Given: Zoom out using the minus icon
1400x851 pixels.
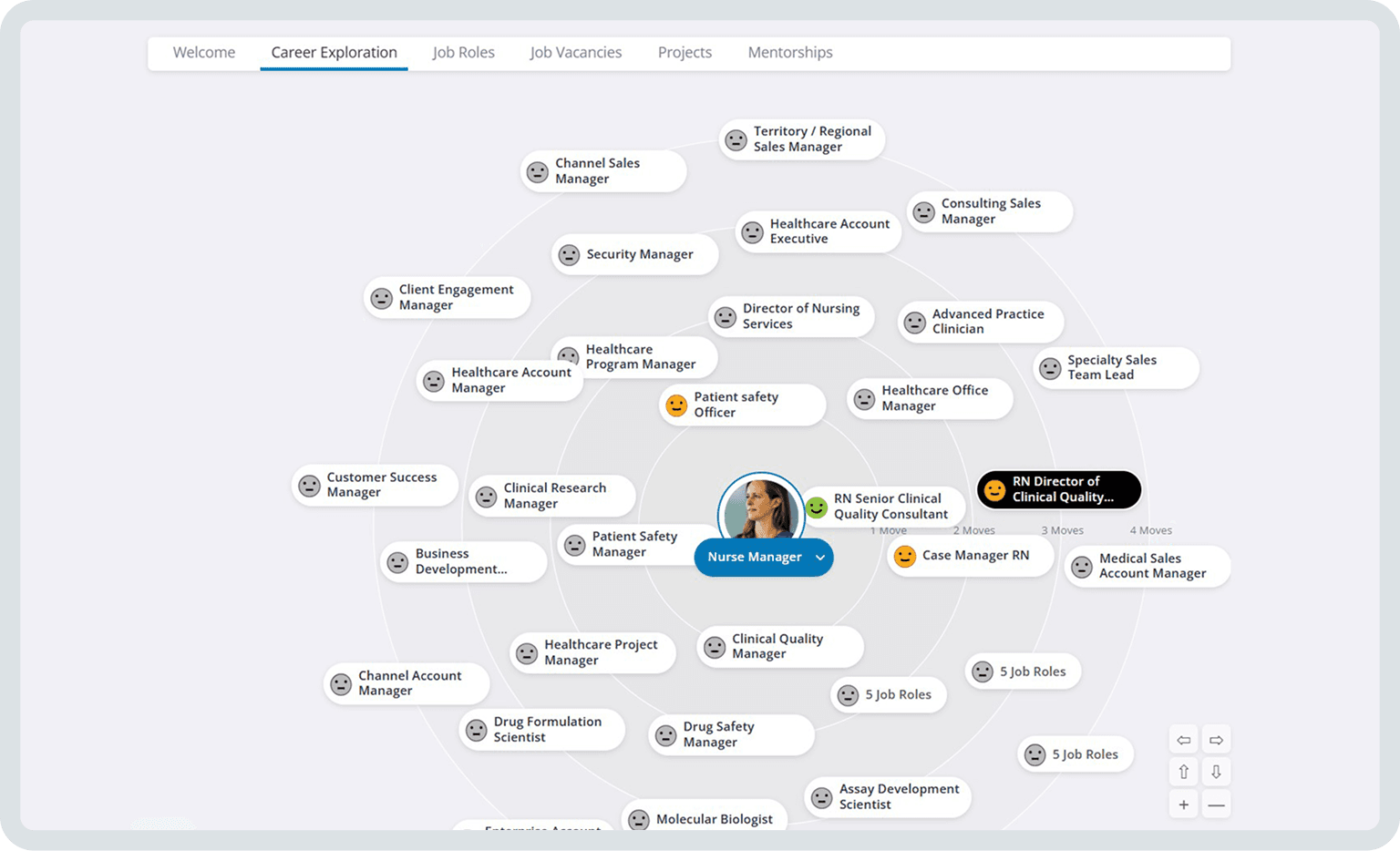Looking at the screenshot, I should tap(1216, 804).
